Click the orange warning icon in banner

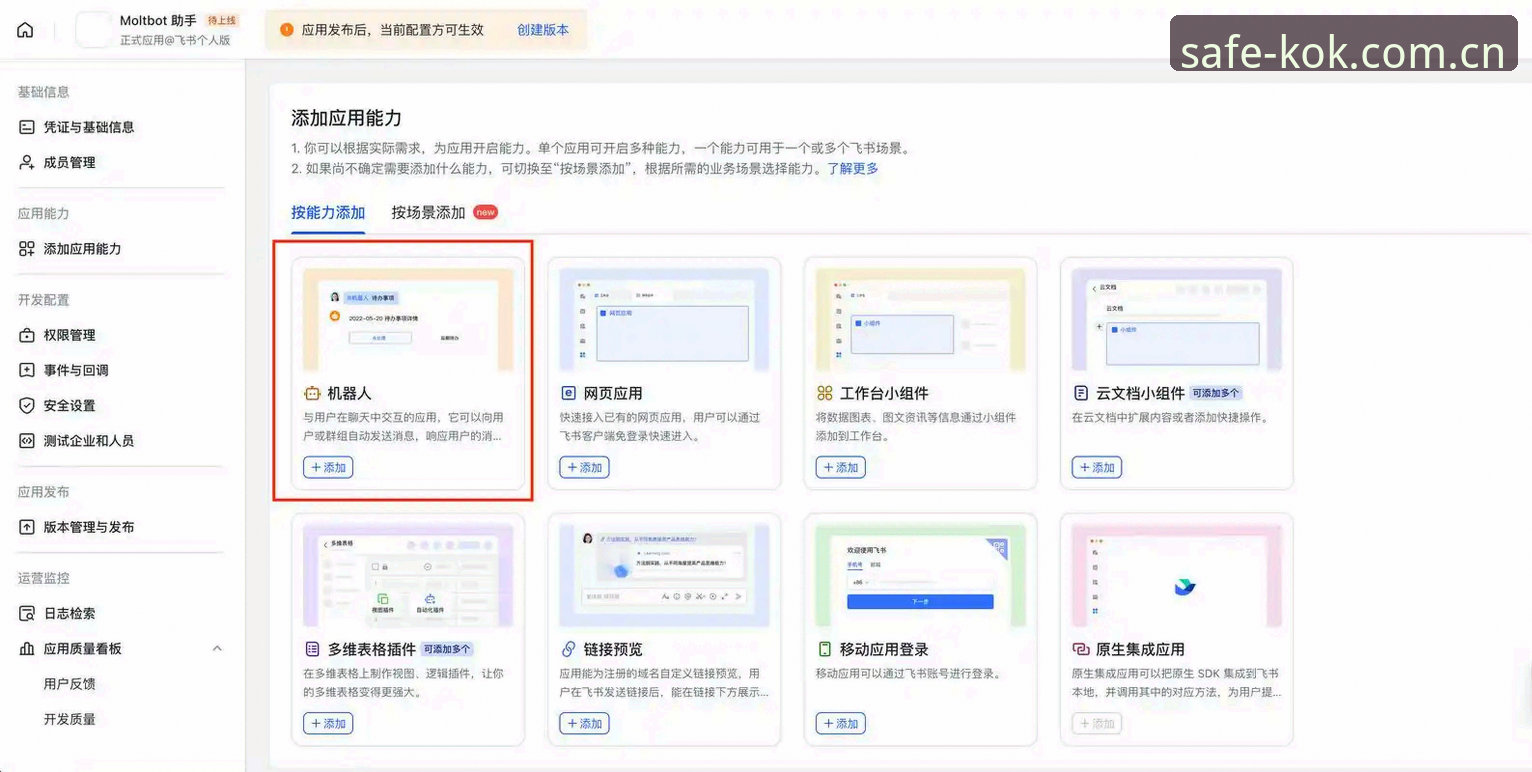[287, 30]
